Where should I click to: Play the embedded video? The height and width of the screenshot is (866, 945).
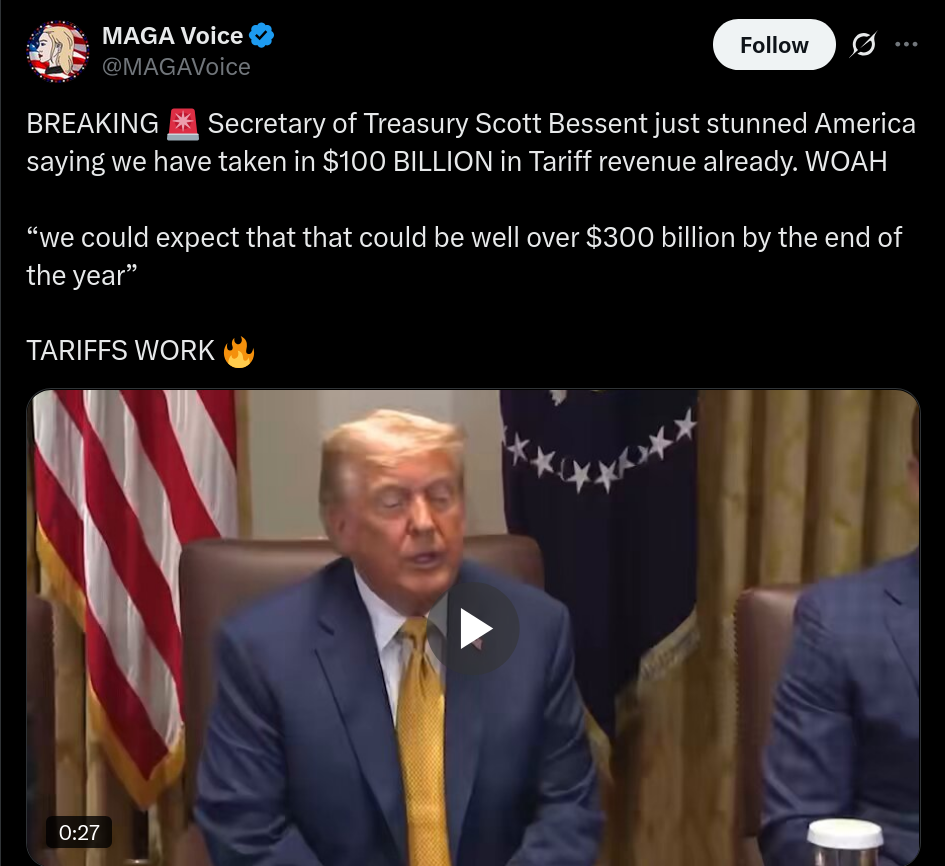pyautogui.click(x=473, y=628)
